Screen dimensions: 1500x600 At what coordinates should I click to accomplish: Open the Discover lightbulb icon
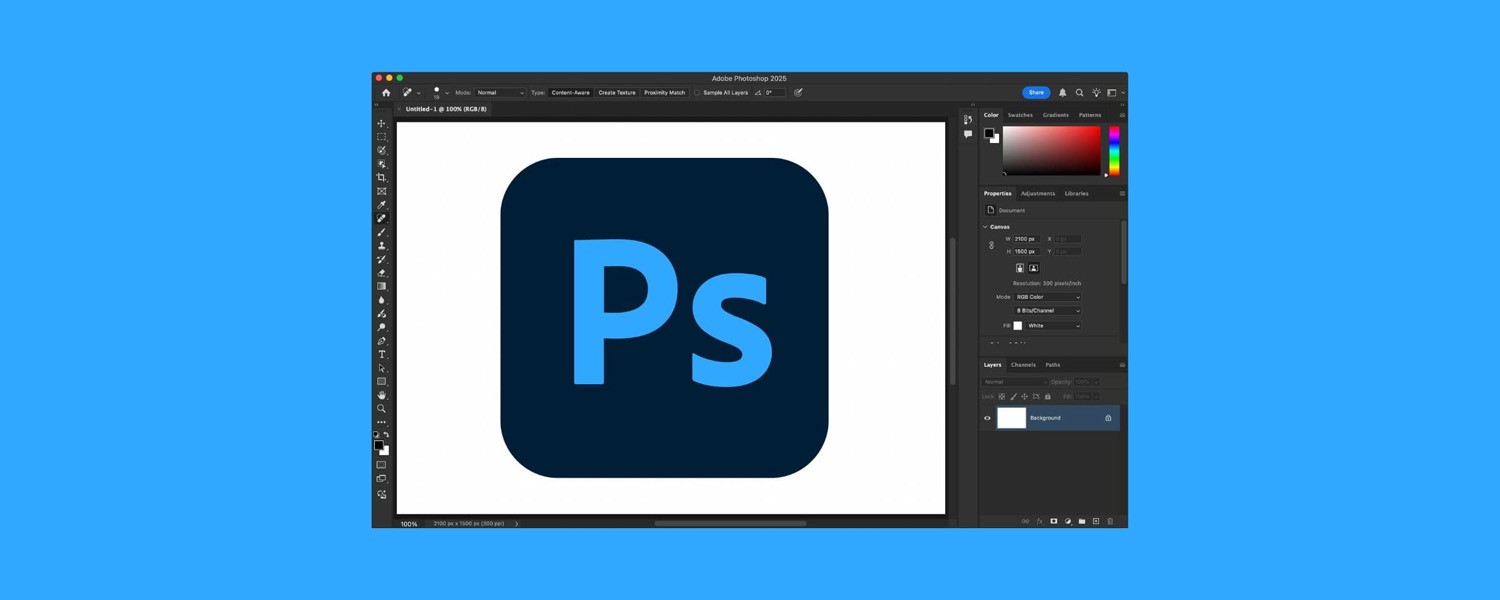pos(1096,93)
